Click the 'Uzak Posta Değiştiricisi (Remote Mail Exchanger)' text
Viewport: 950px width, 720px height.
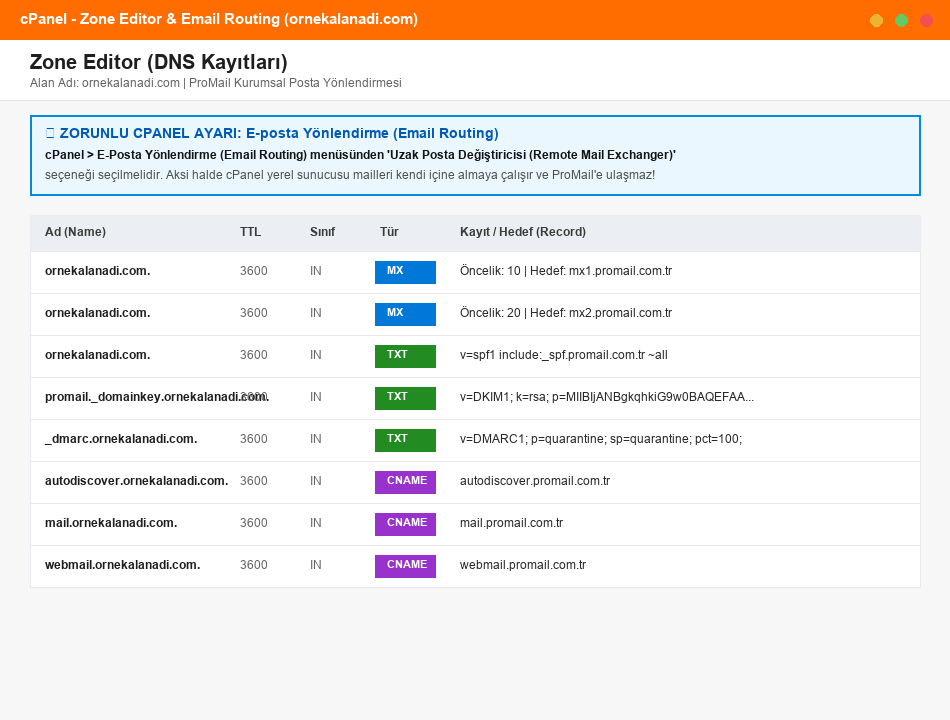coord(531,155)
